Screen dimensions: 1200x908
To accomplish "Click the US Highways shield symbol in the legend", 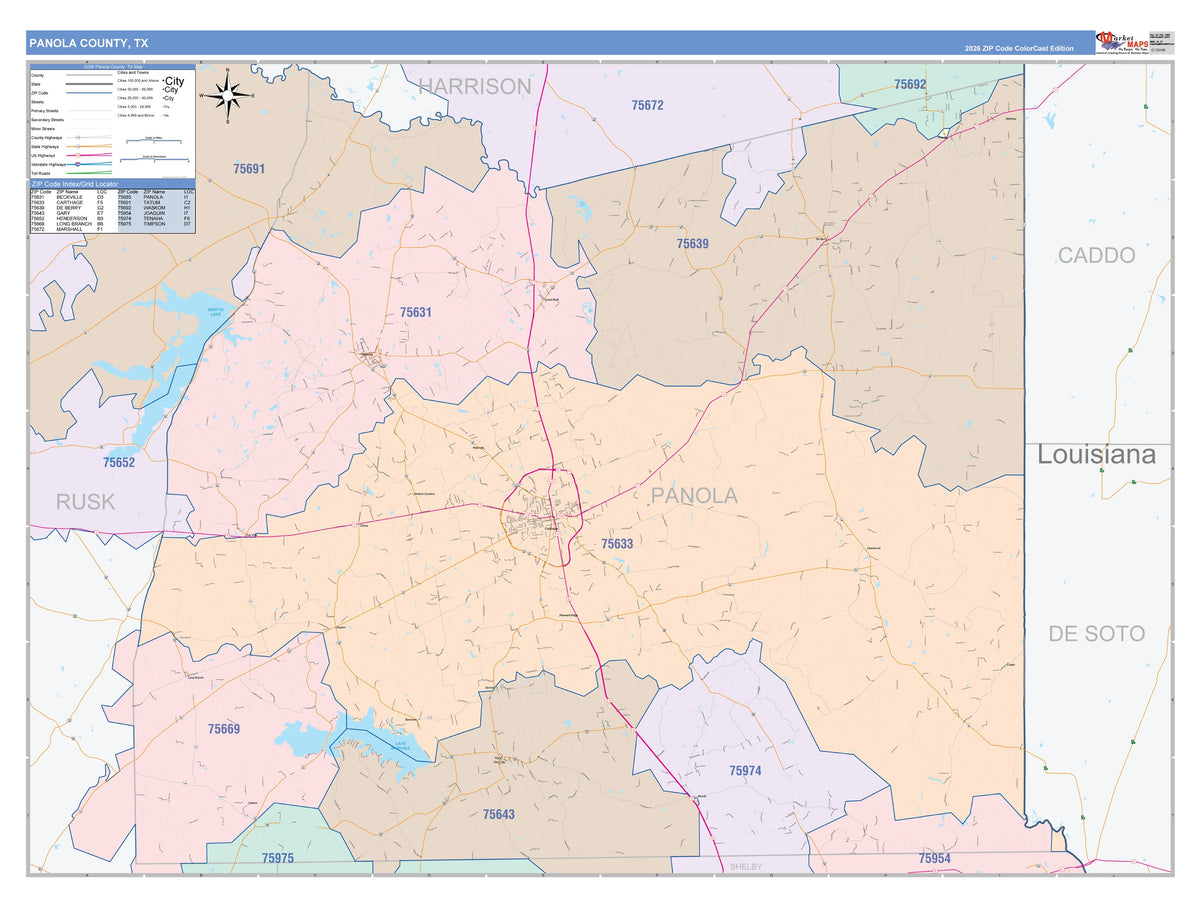I will [x=78, y=155].
